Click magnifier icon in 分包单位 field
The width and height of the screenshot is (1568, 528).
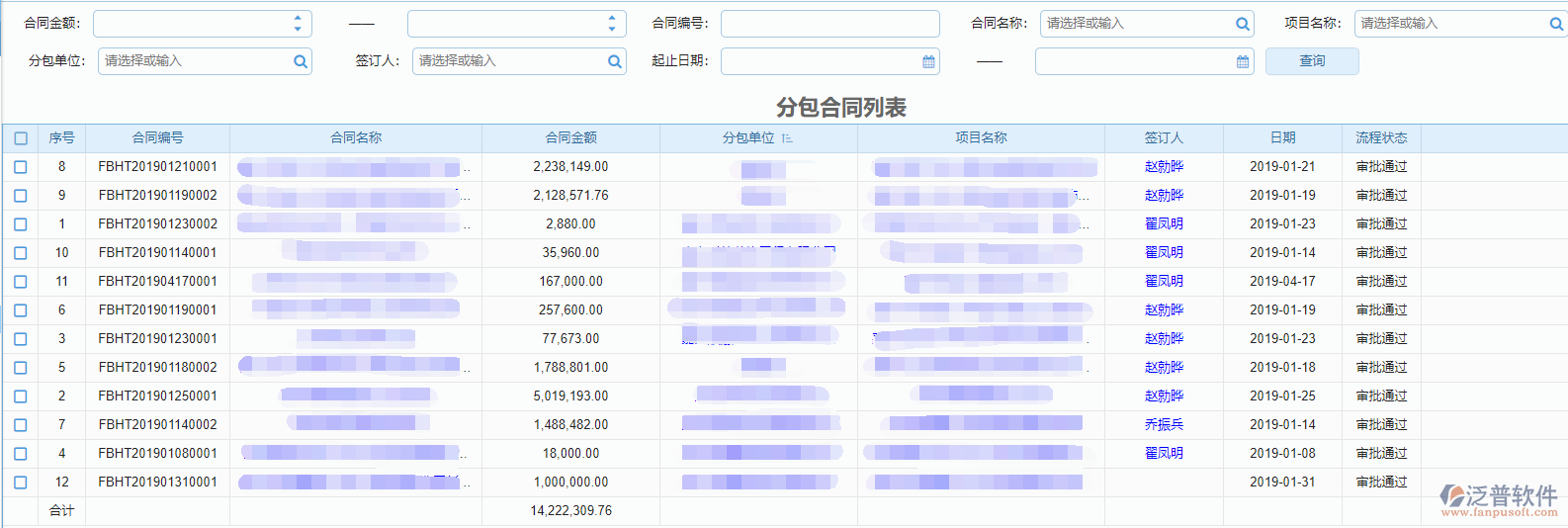click(x=301, y=61)
